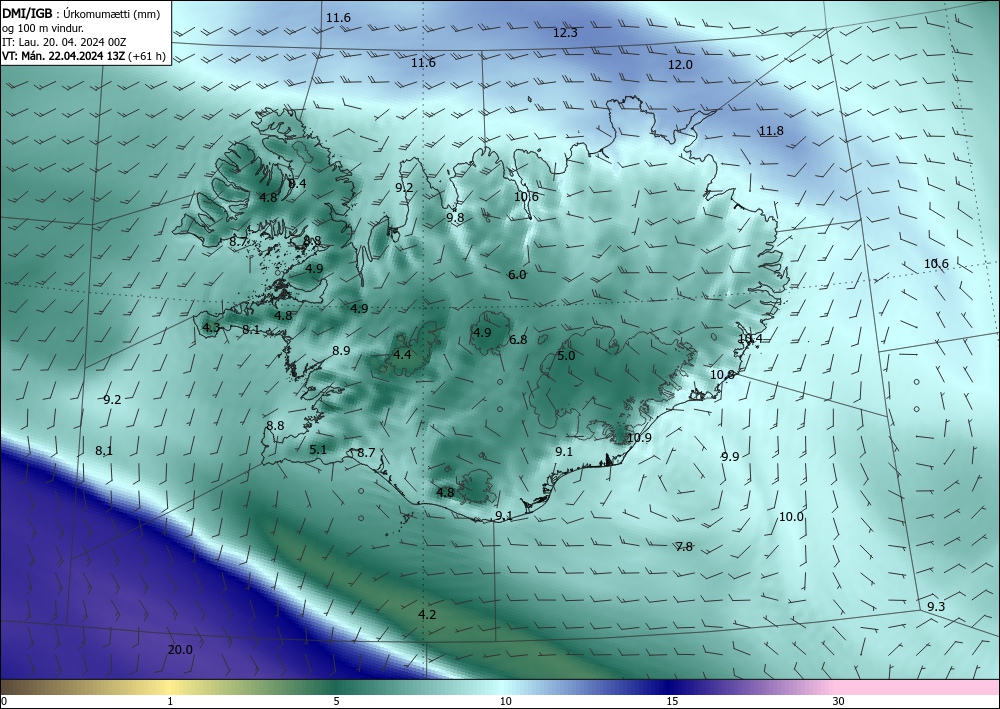Image resolution: width=1000 pixels, height=709 pixels.
Task: Click the 1 label of the color scale
Action: (170, 702)
